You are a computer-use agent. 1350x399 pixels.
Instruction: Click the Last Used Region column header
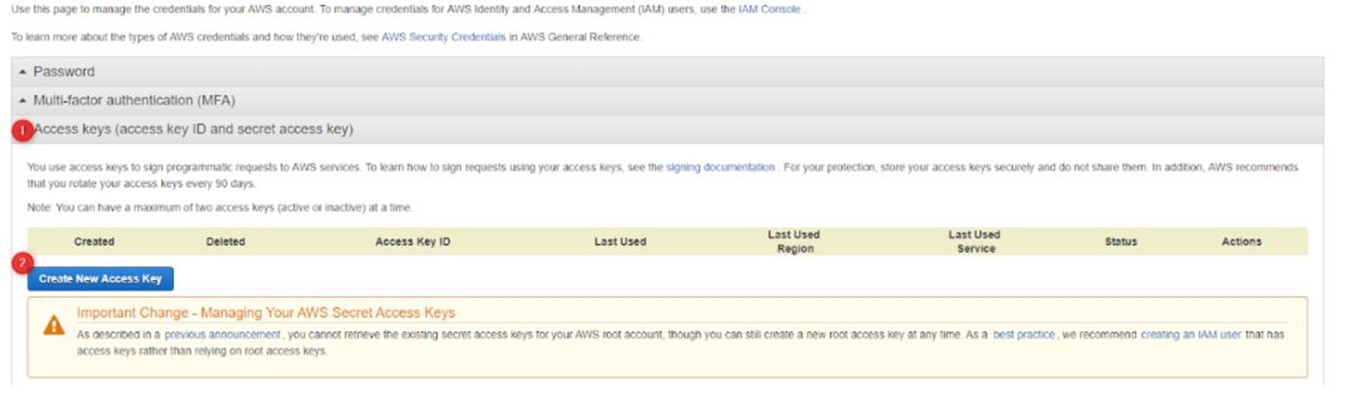click(794, 242)
